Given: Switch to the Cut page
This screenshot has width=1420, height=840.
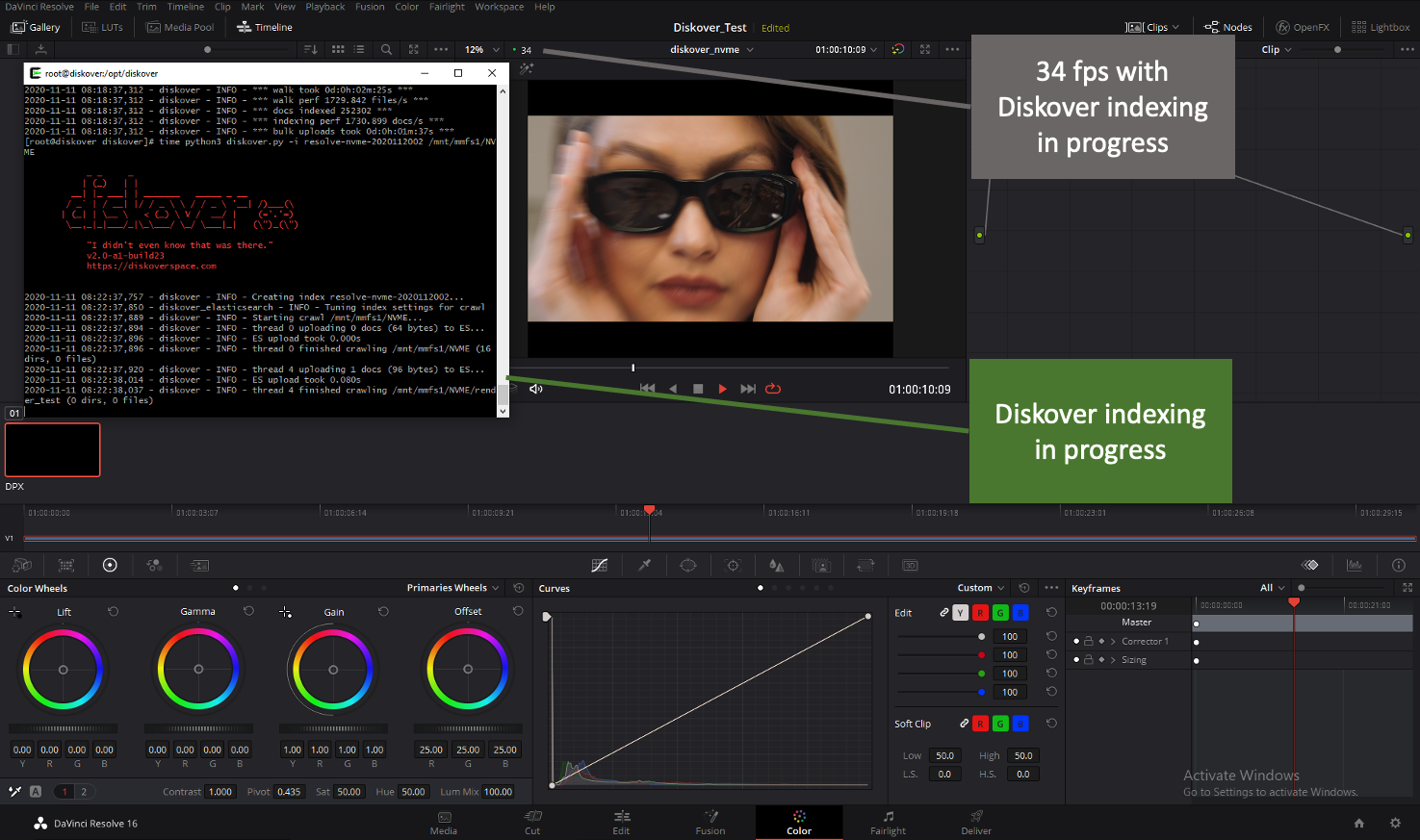Looking at the screenshot, I should [x=532, y=823].
